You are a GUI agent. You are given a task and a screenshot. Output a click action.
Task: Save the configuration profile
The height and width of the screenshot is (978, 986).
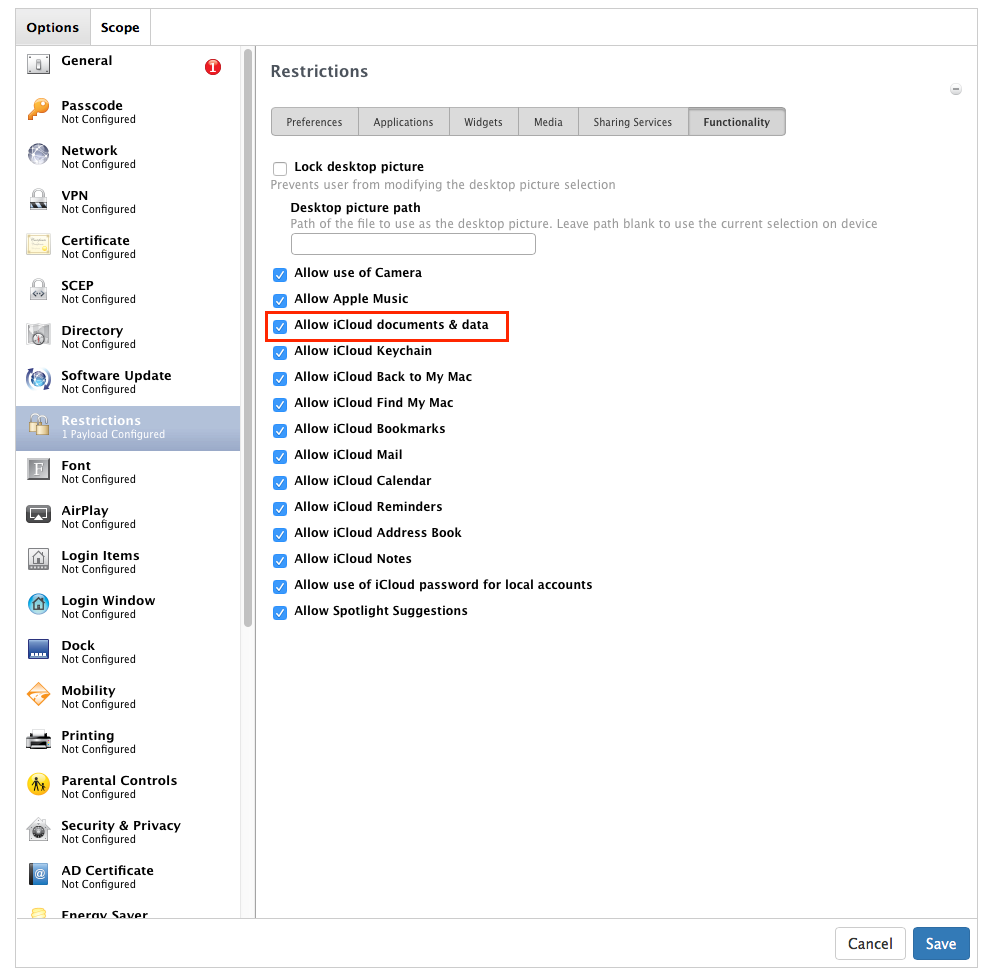[x=941, y=943]
